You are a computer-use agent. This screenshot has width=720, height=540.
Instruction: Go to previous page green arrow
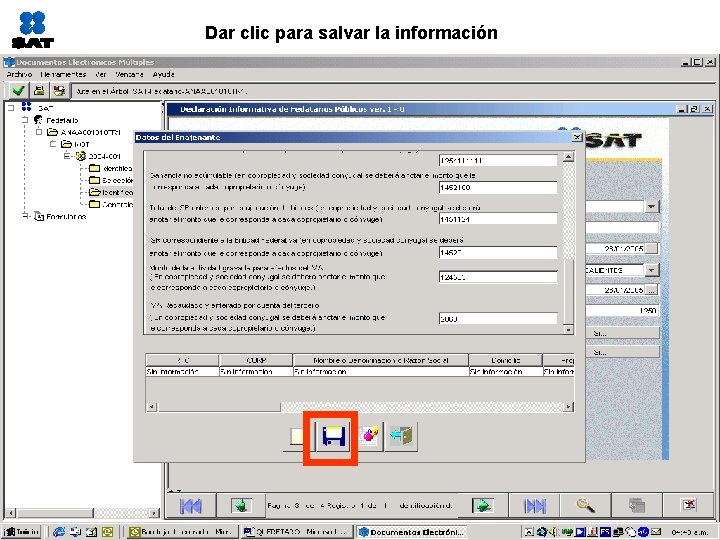(241, 506)
